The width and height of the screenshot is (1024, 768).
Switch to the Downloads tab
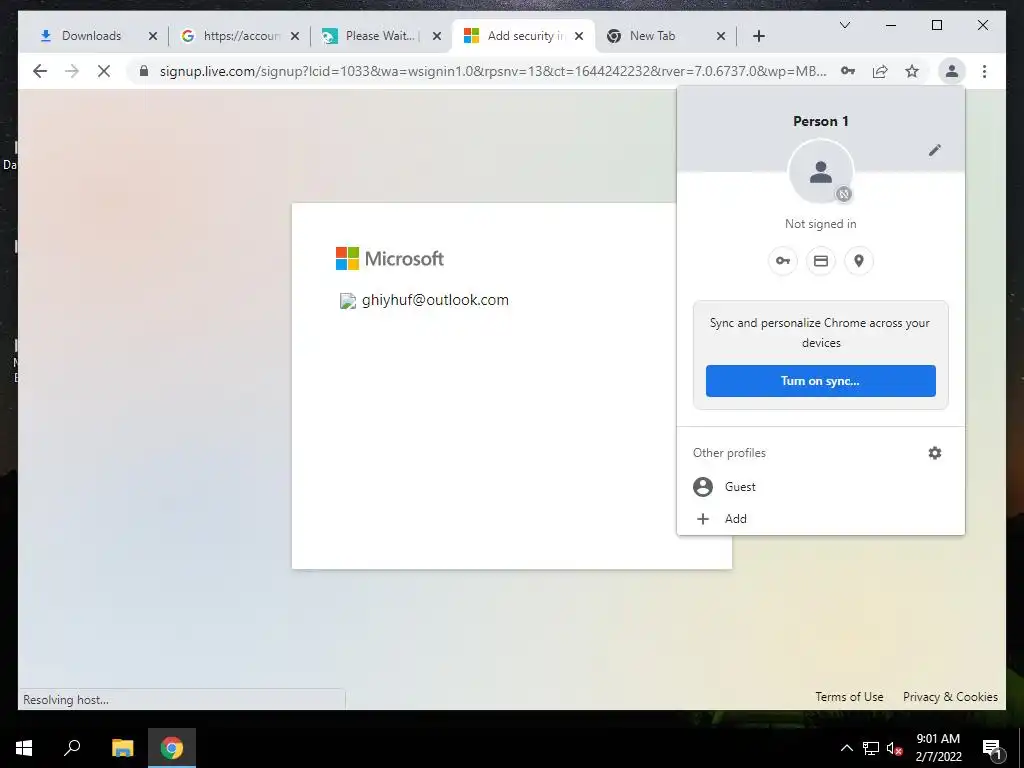coord(89,36)
